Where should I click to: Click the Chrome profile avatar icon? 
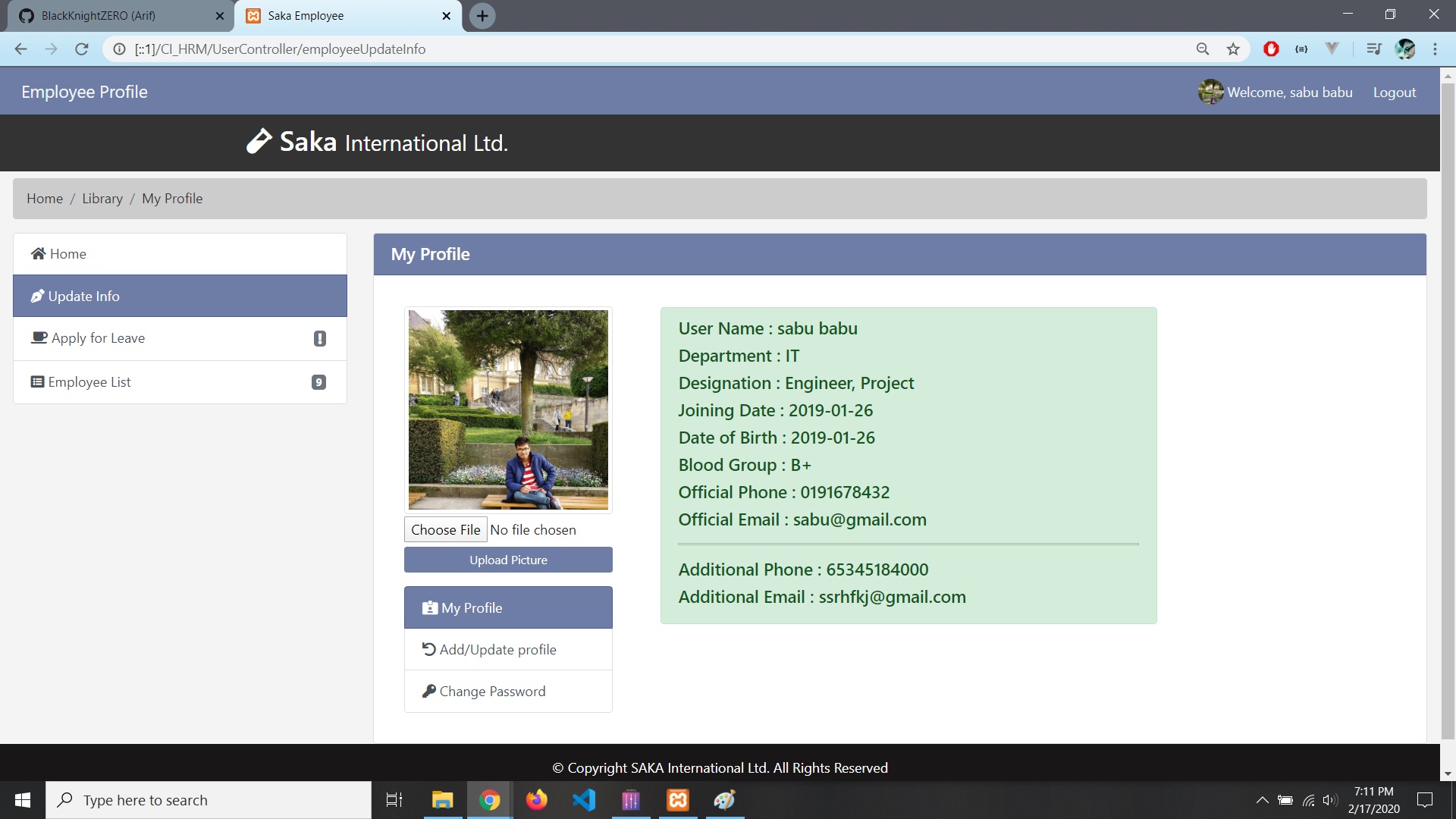1406,49
